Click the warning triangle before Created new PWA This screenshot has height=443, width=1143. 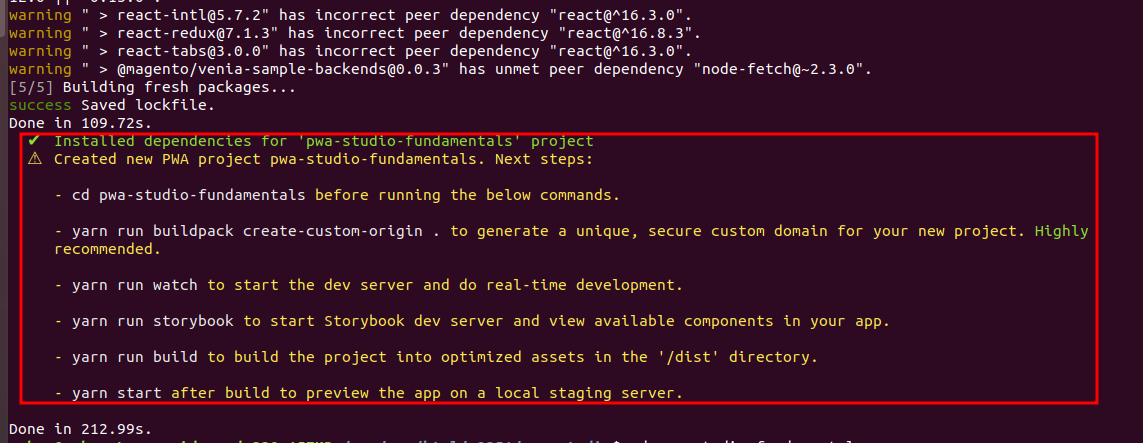pyautogui.click(x=34, y=159)
